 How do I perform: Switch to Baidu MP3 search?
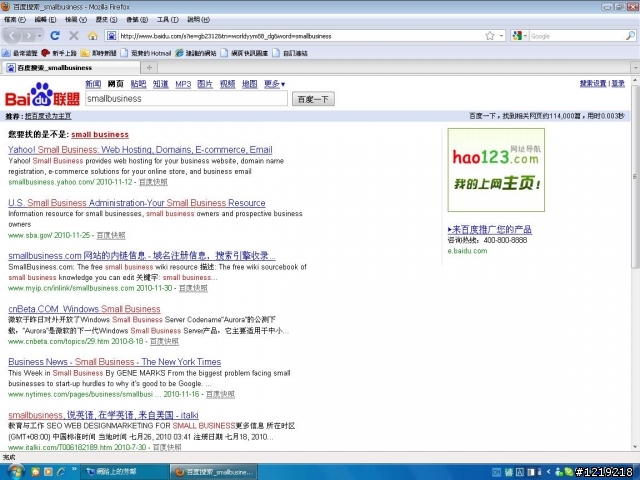coord(183,84)
